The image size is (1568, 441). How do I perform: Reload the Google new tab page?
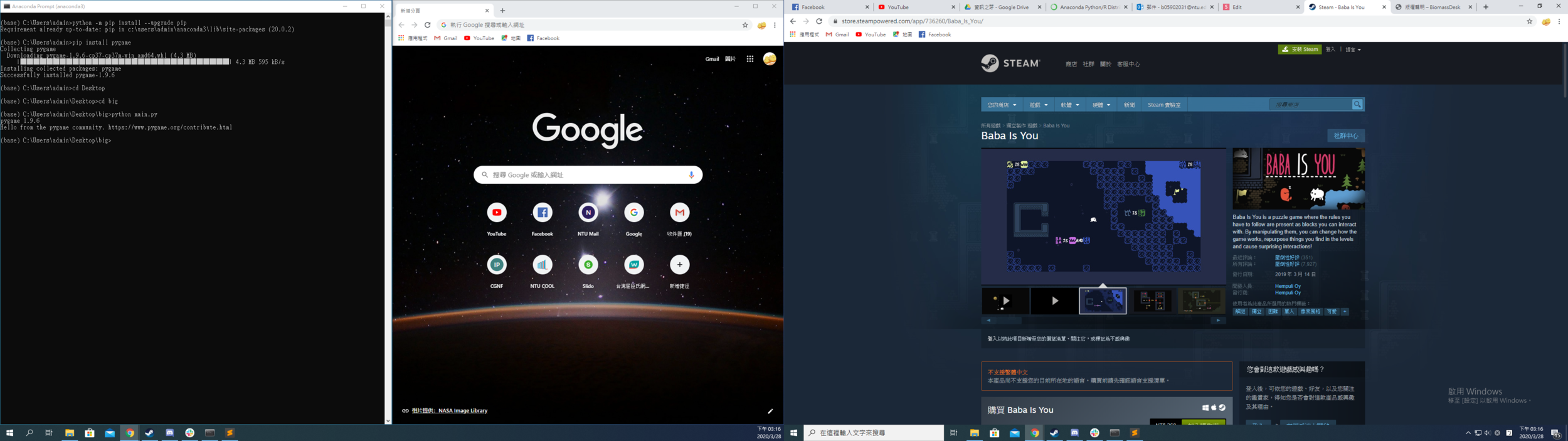click(x=428, y=25)
